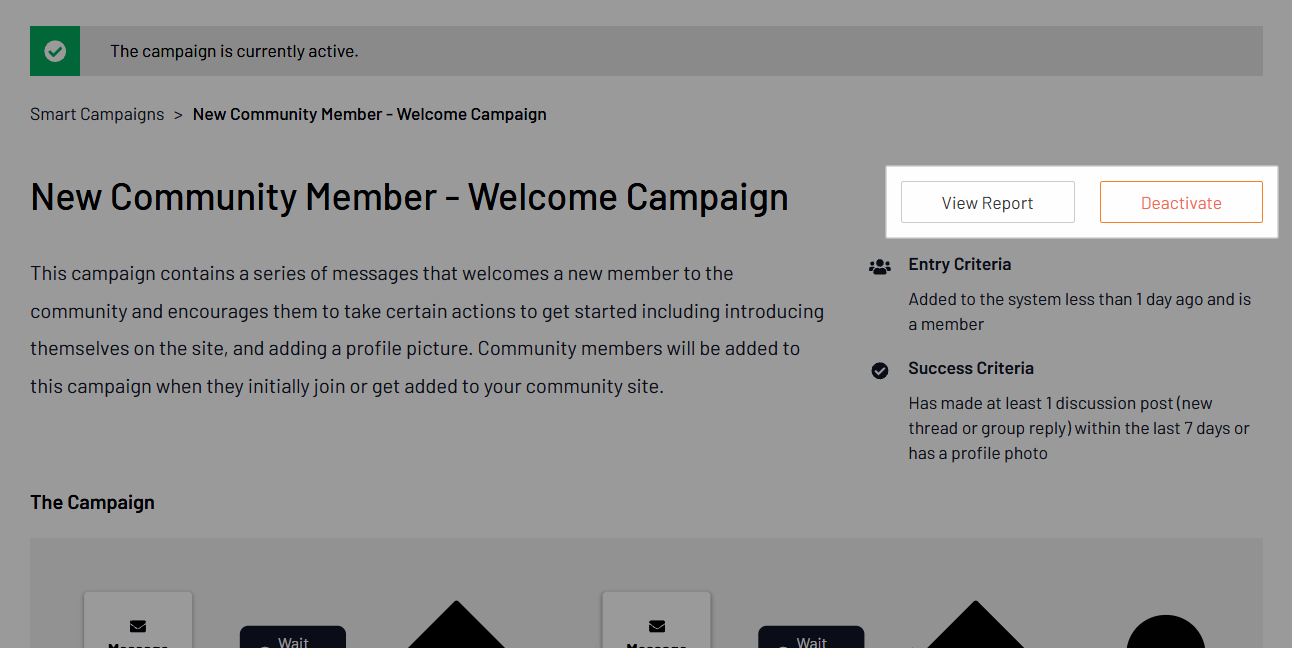Click the first Message step card
The image size is (1292, 648).
(137, 632)
